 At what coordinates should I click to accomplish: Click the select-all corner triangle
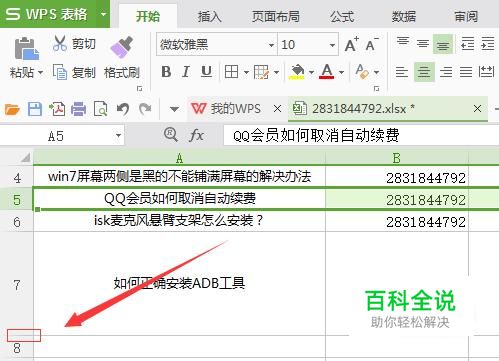tap(25, 158)
